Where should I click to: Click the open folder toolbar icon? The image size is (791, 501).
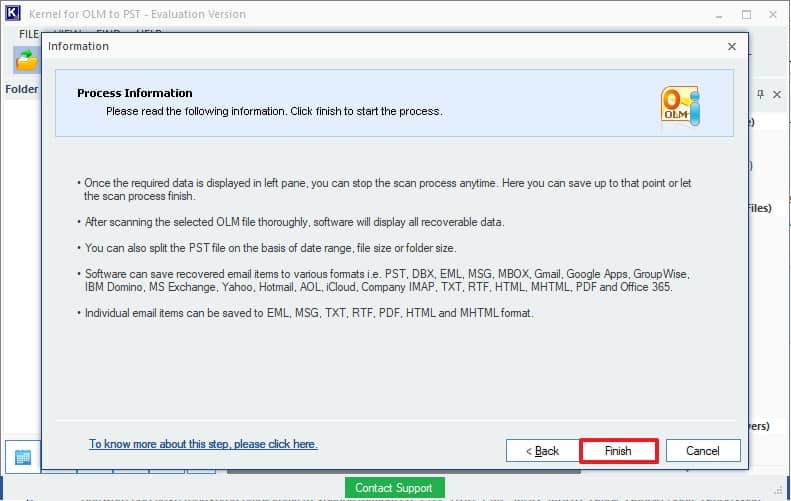[x=27, y=60]
